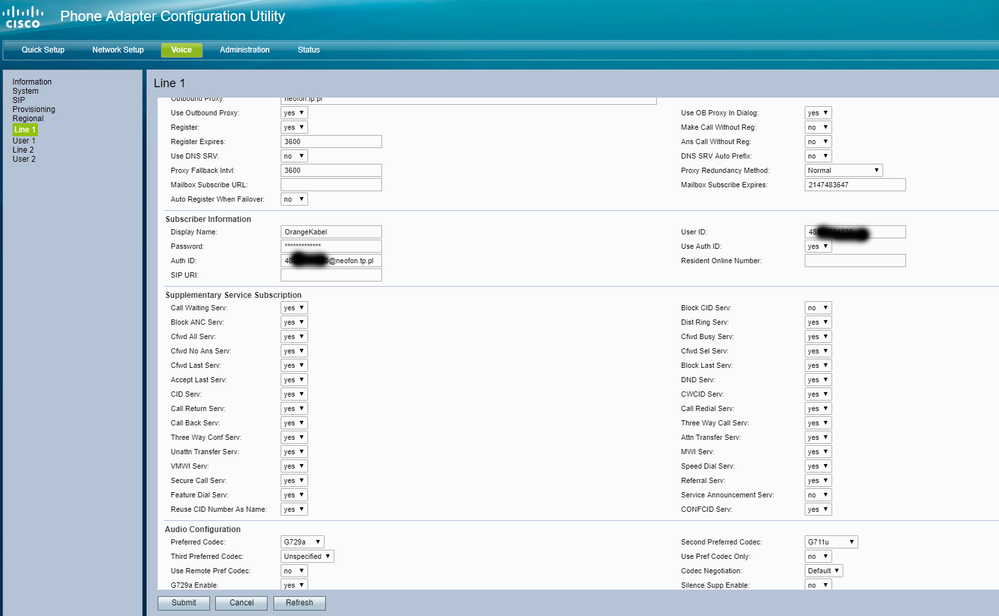Switch to Network Setup tab

pos(118,50)
